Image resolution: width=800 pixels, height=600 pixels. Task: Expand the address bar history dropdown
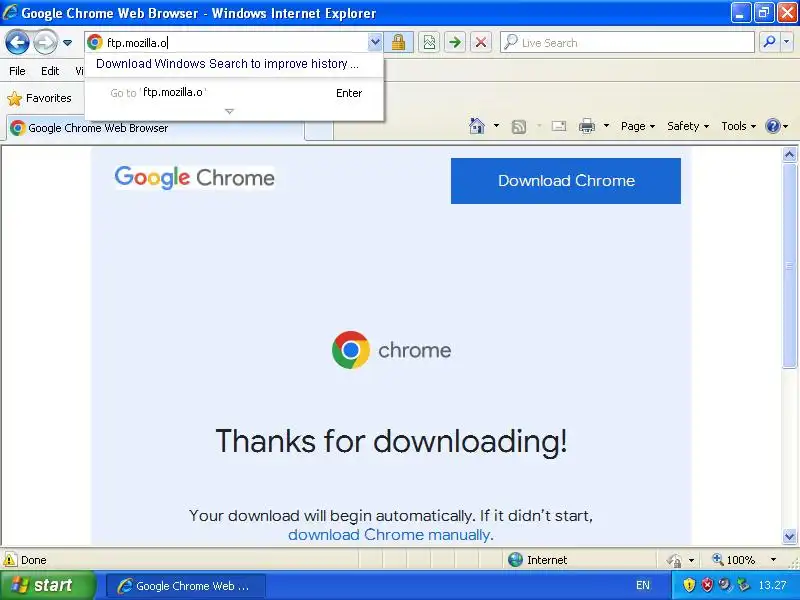point(375,42)
